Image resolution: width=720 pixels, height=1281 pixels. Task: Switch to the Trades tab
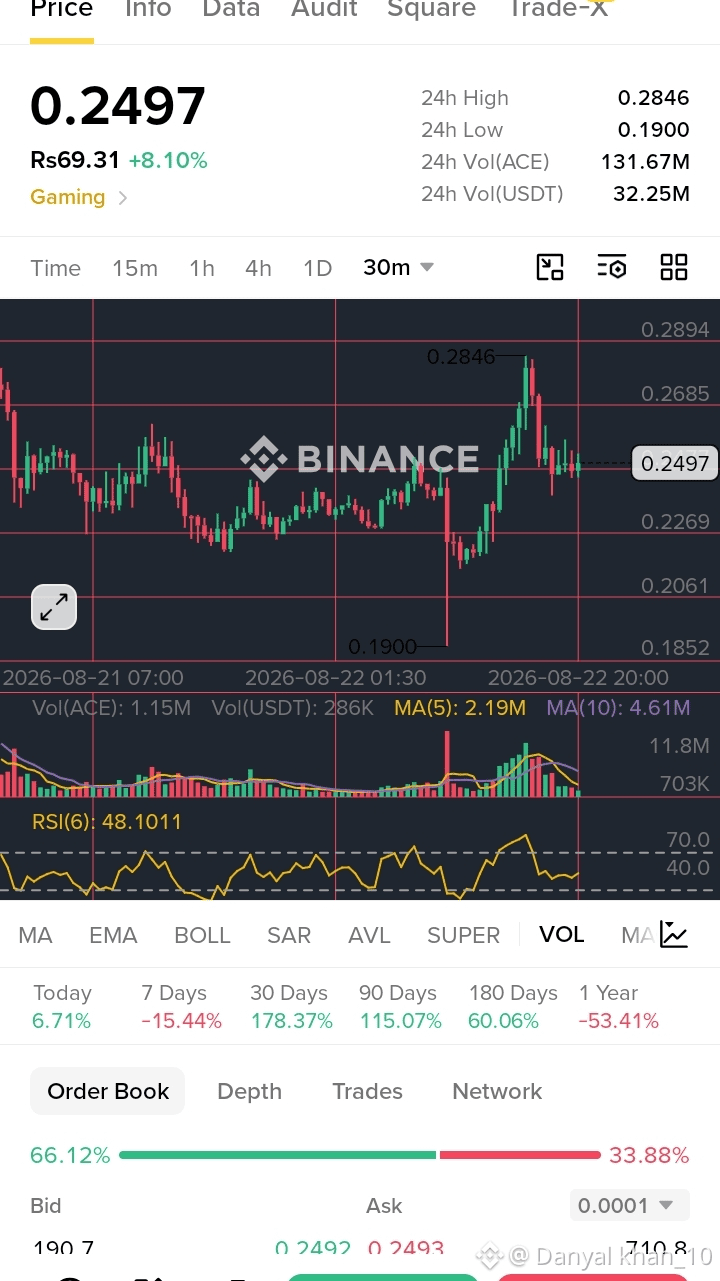367,1091
